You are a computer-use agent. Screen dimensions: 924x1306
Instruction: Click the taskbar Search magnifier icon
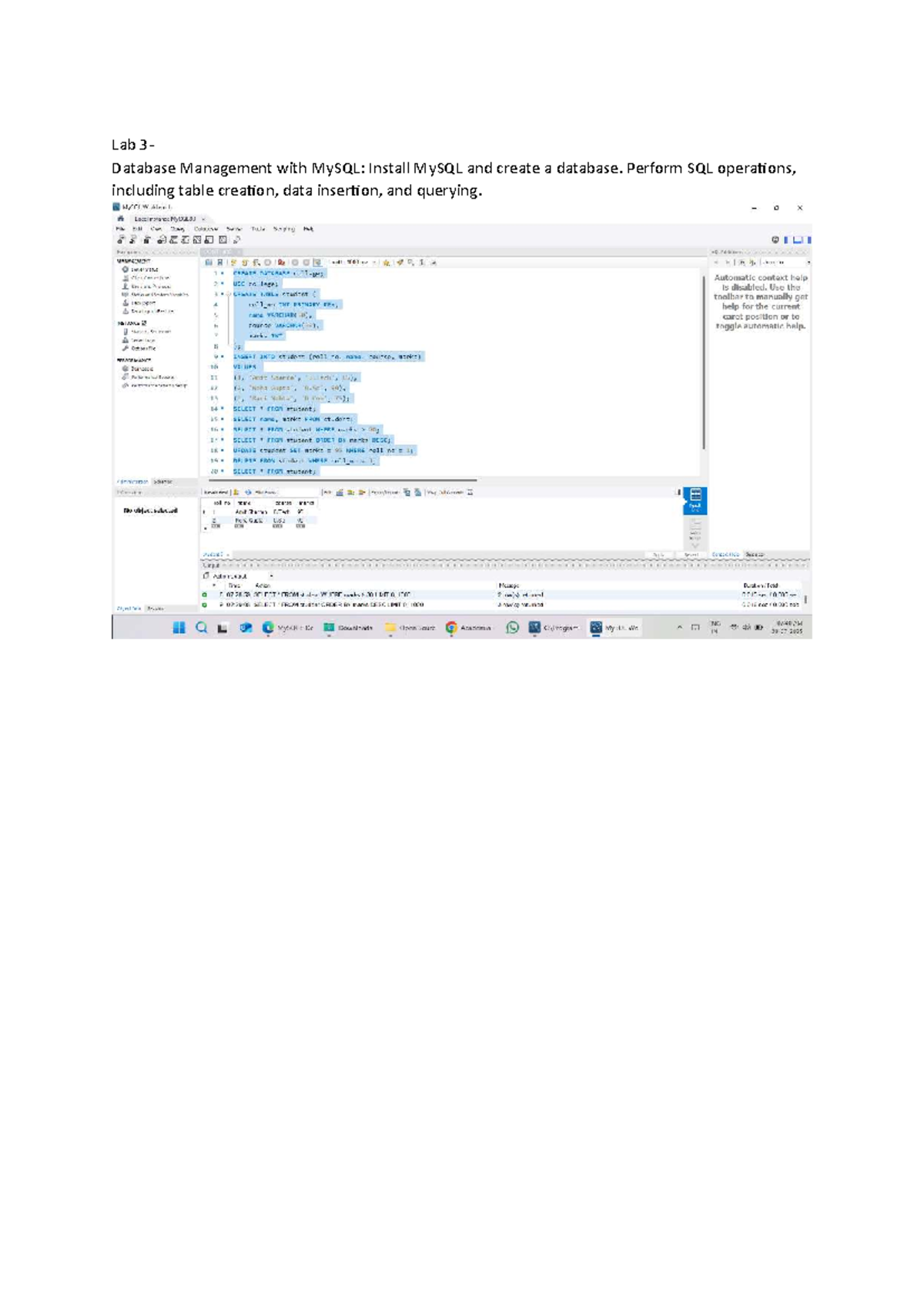pyautogui.click(x=201, y=628)
